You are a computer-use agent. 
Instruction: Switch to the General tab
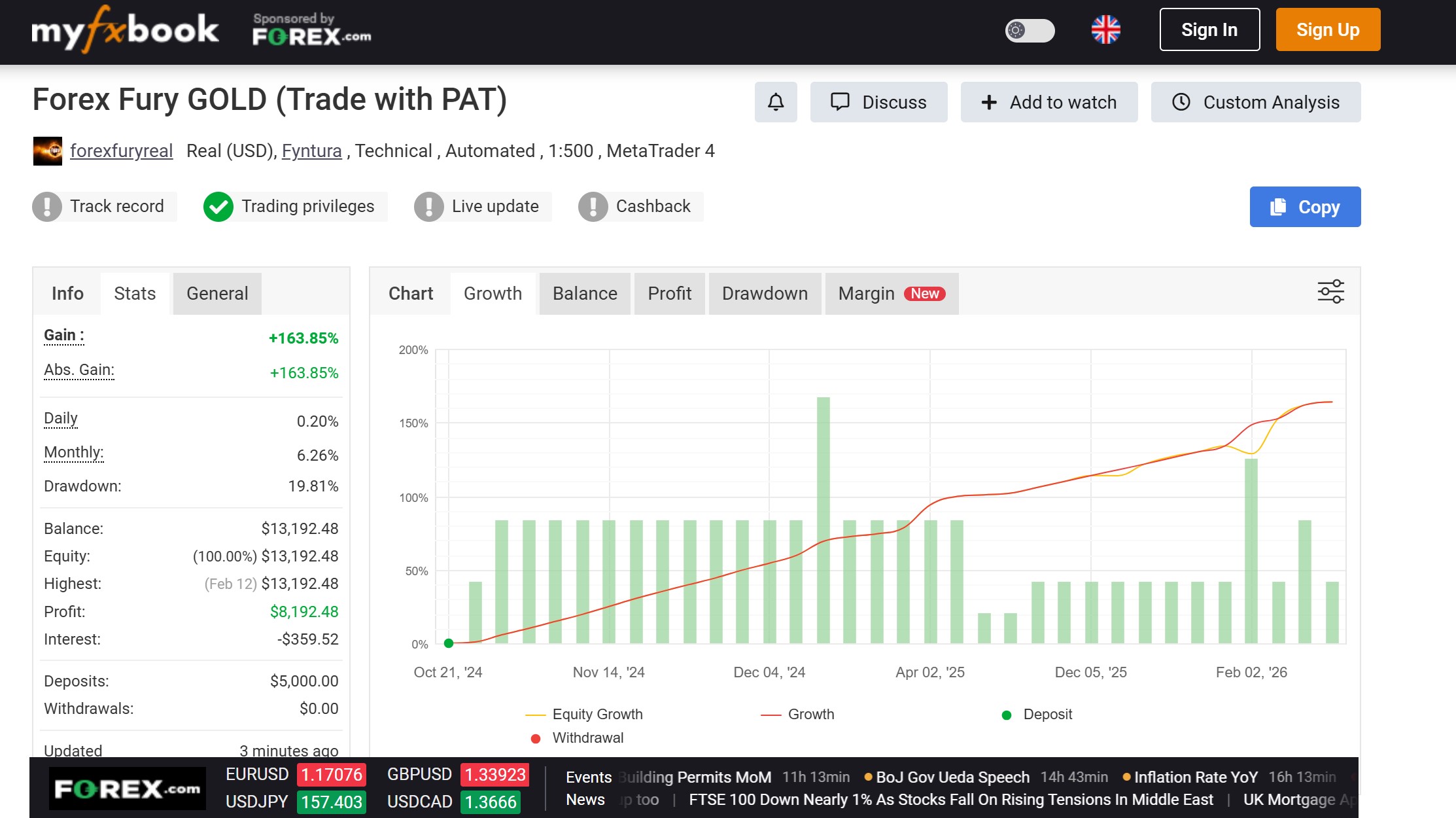point(217,294)
